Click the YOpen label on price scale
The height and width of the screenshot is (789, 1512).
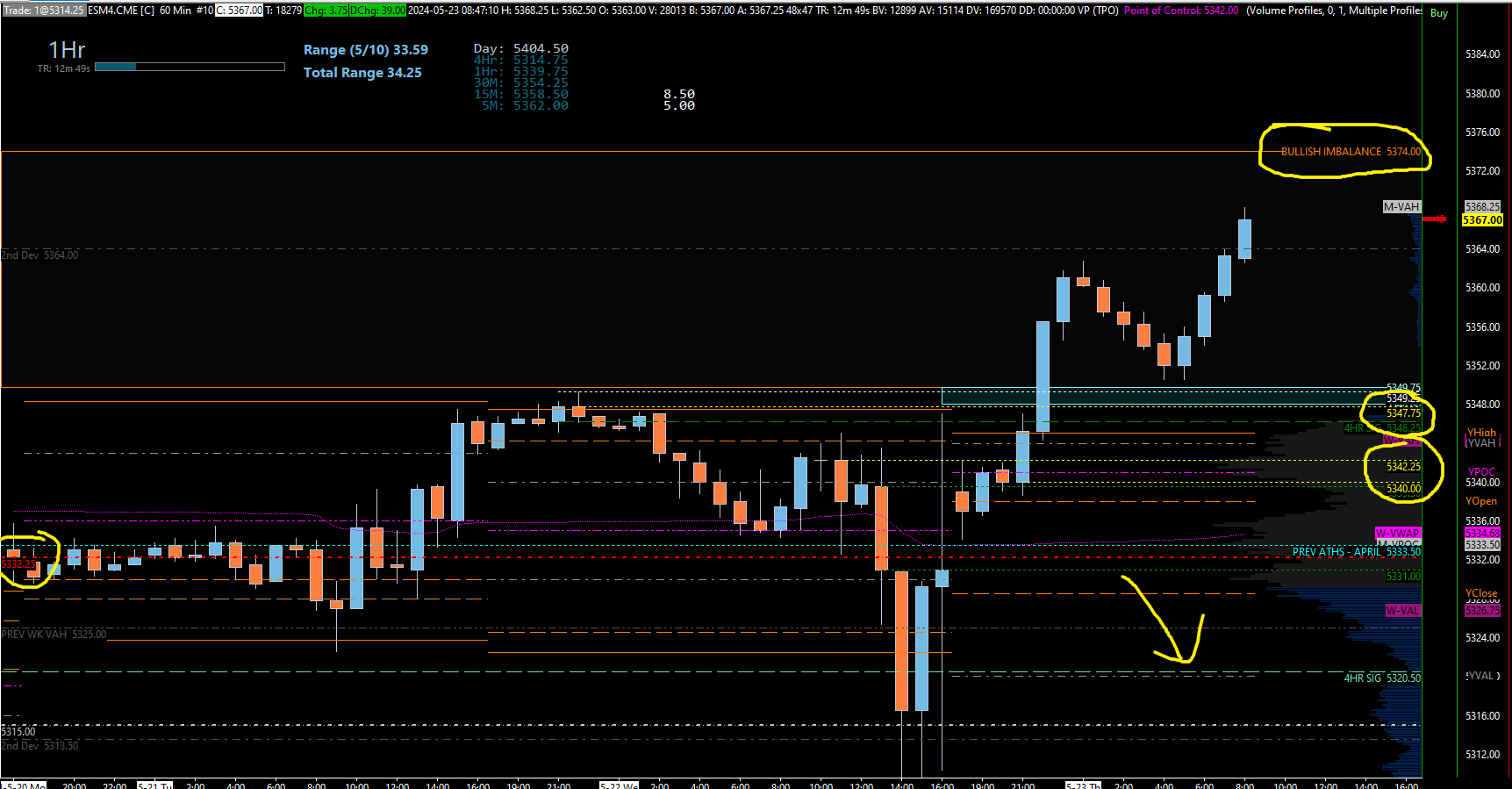coord(1481,501)
